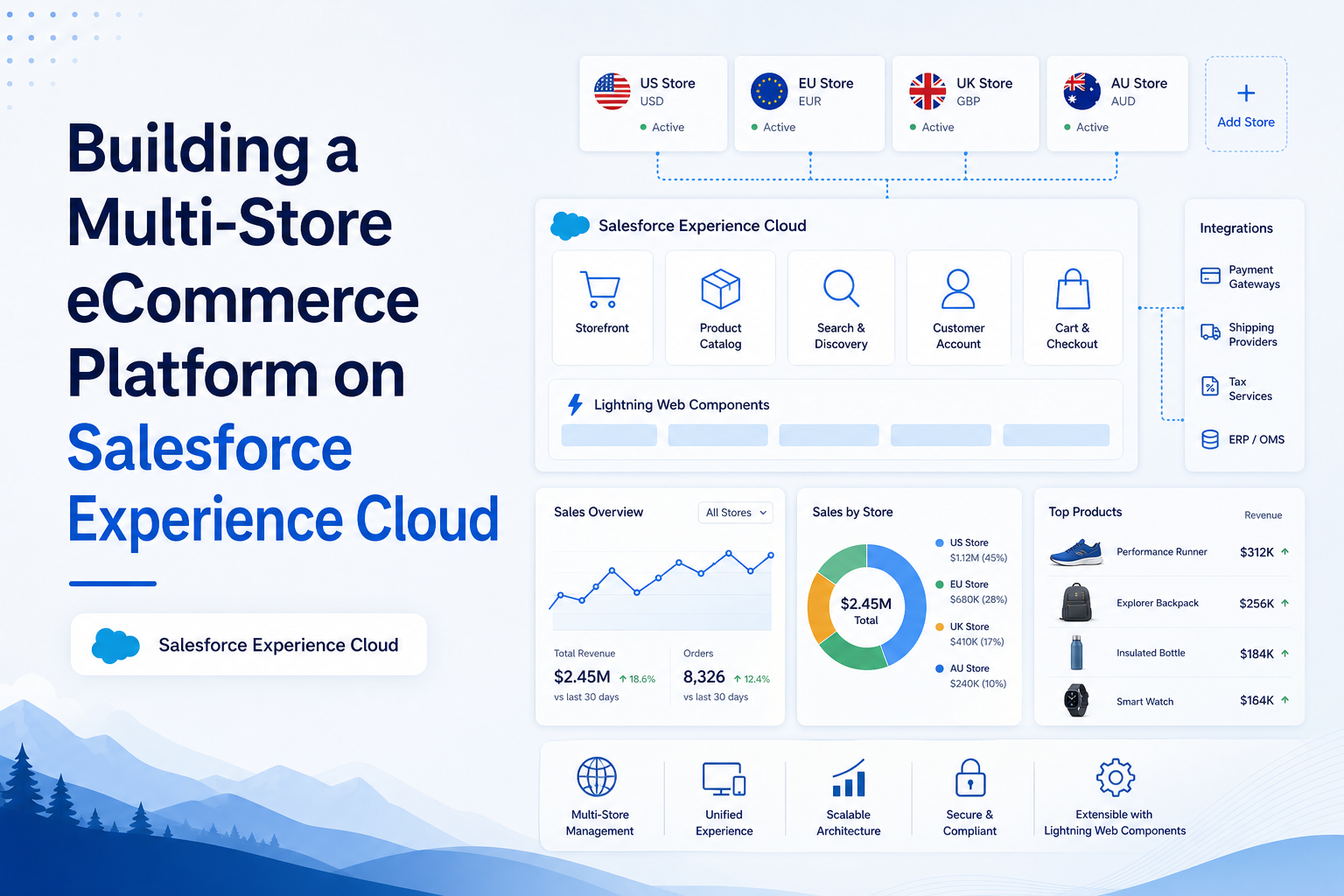The width and height of the screenshot is (1344, 896).
Task: Click the AU Store flag icon
Action: [1082, 91]
